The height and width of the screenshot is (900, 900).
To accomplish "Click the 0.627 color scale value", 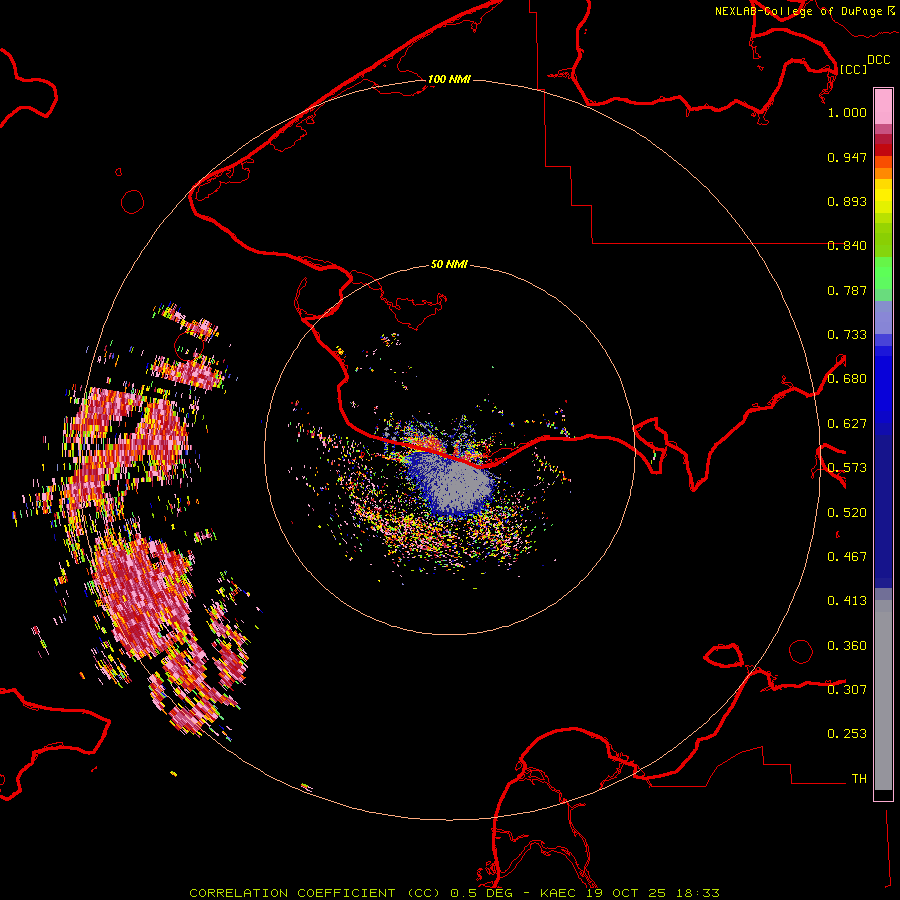I will tap(847, 424).
